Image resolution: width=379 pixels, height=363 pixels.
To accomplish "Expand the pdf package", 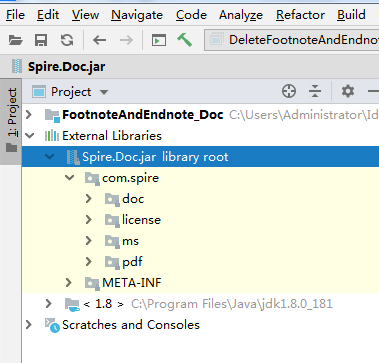I will pyautogui.click(x=89, y=262).
